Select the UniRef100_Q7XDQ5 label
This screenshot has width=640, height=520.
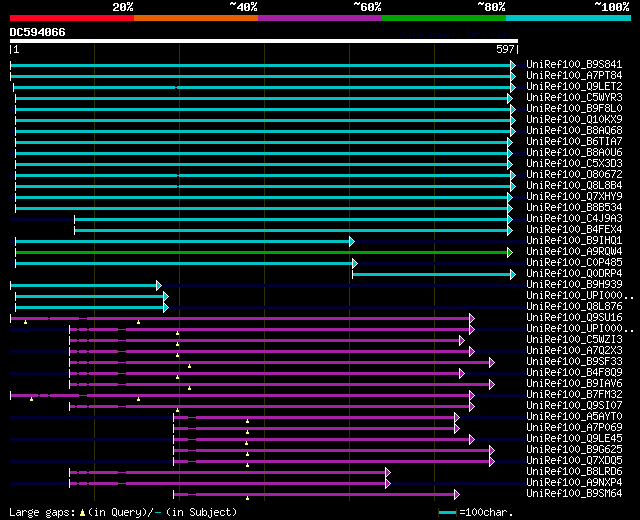(574, 461)
